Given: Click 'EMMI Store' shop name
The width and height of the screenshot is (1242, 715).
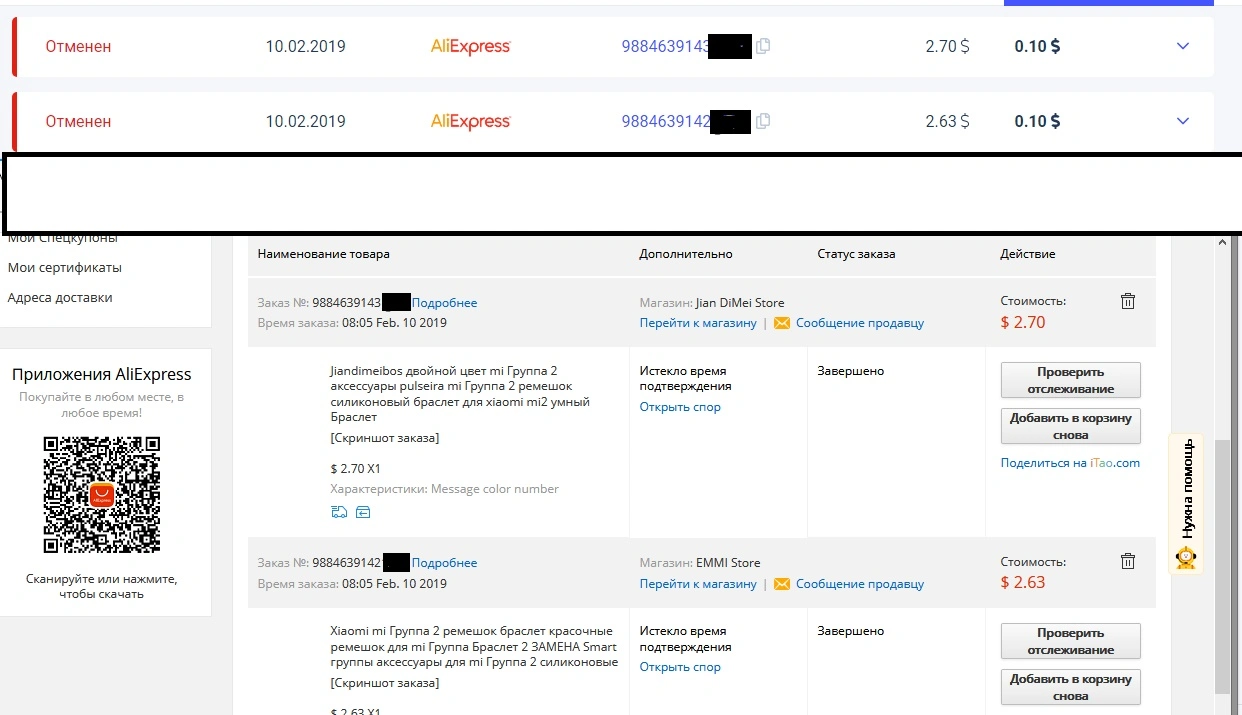Looking at the screenshot, I should (x=728, y=563).
